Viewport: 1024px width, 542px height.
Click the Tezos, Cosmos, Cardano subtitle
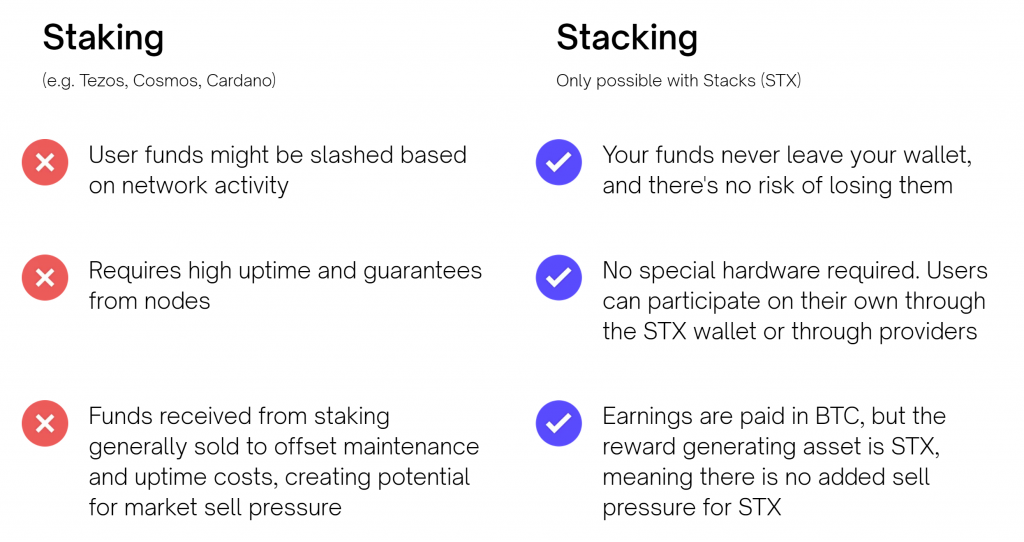click(159, 81)
